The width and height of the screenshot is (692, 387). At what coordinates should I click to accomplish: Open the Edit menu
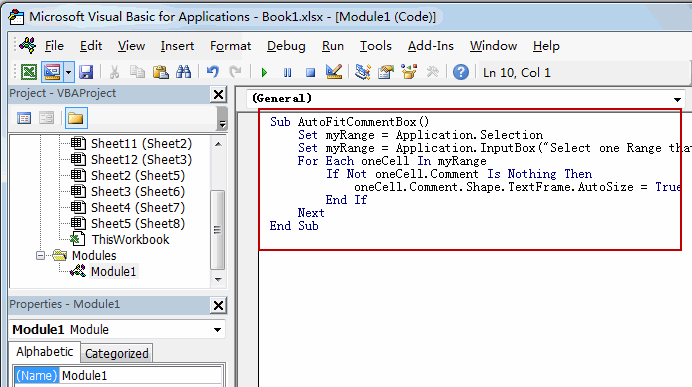click(x=91, y=45)
